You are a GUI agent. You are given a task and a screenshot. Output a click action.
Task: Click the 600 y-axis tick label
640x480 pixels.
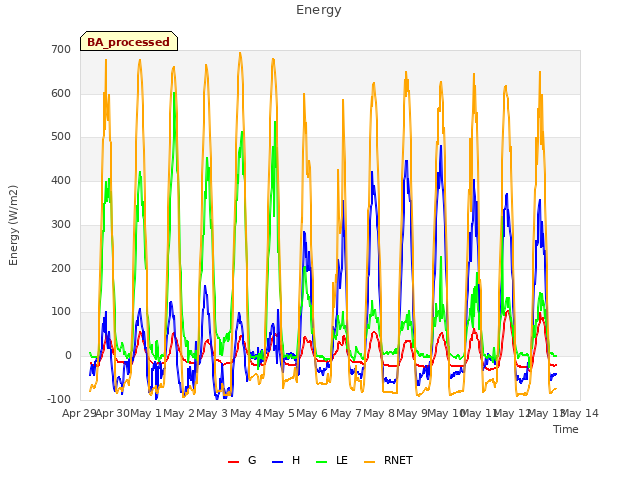pos(61,93)
